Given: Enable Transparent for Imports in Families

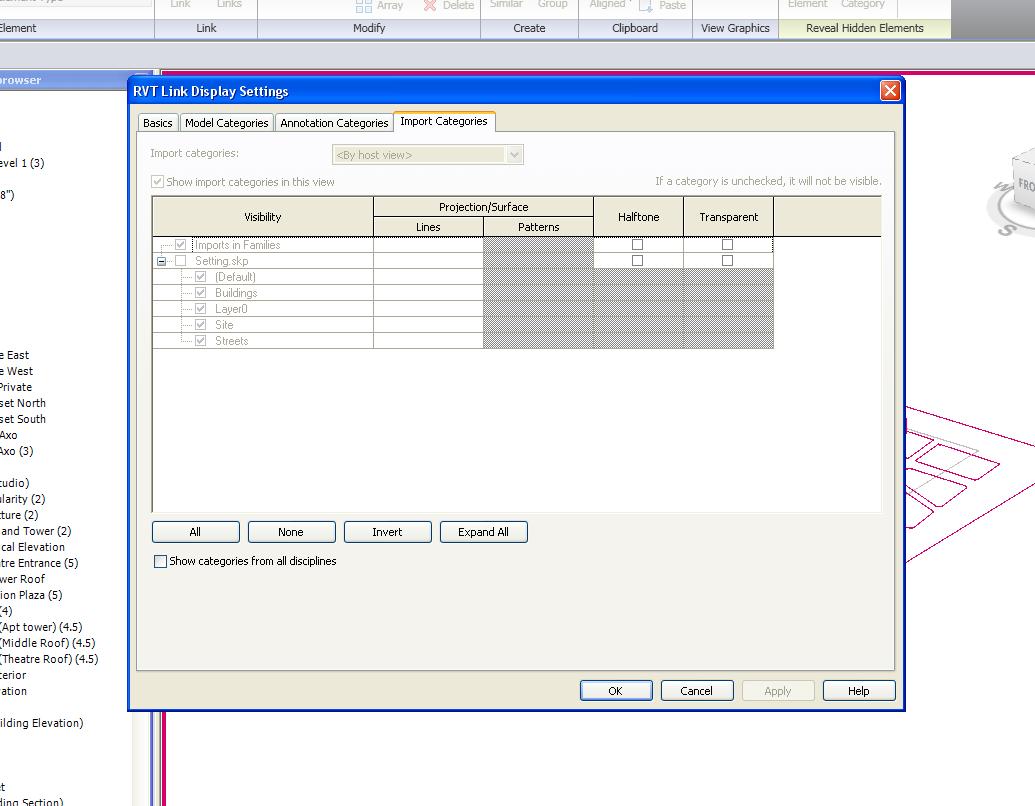Looking at the screenshot, I should [x=727, y=244].
